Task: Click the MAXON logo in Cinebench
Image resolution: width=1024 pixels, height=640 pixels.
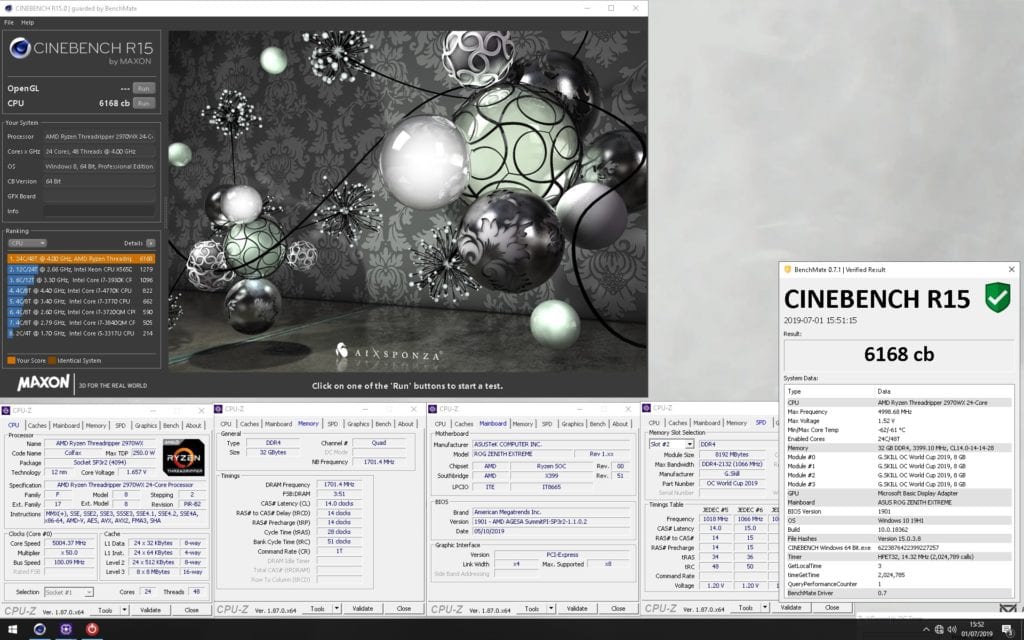Action: coord(43,383)
